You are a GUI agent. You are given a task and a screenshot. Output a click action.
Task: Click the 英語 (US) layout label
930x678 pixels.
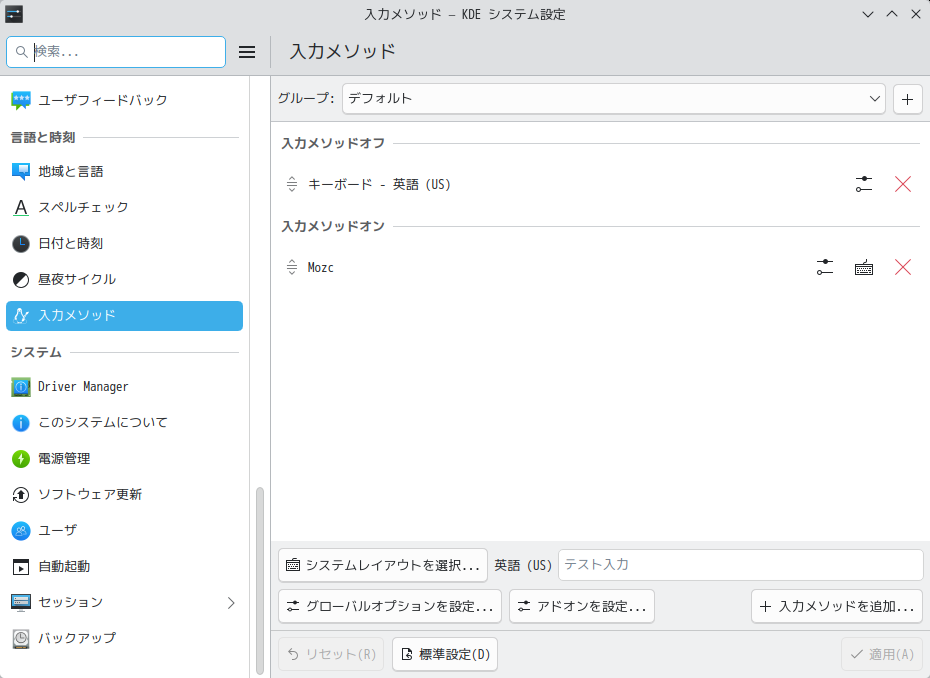point(523,565)
